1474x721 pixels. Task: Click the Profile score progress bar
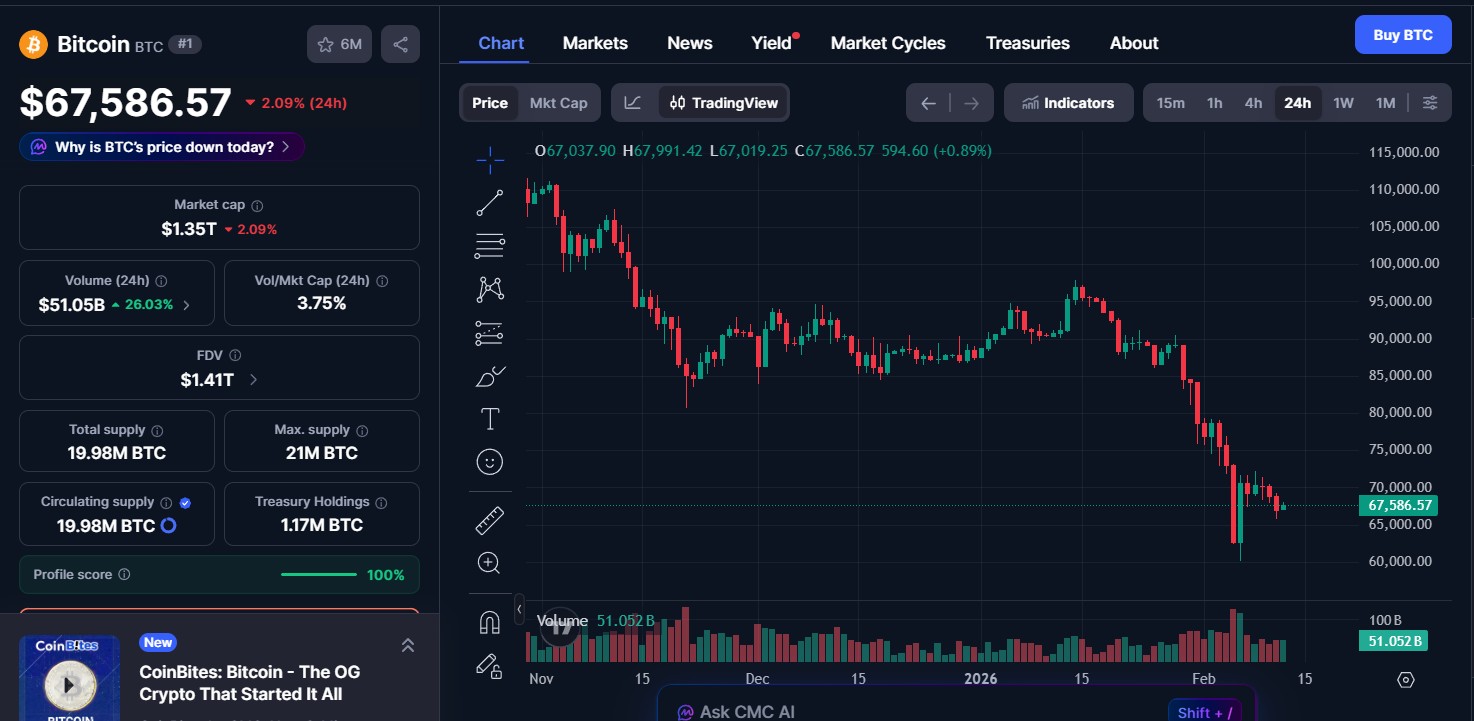(318, 575)
